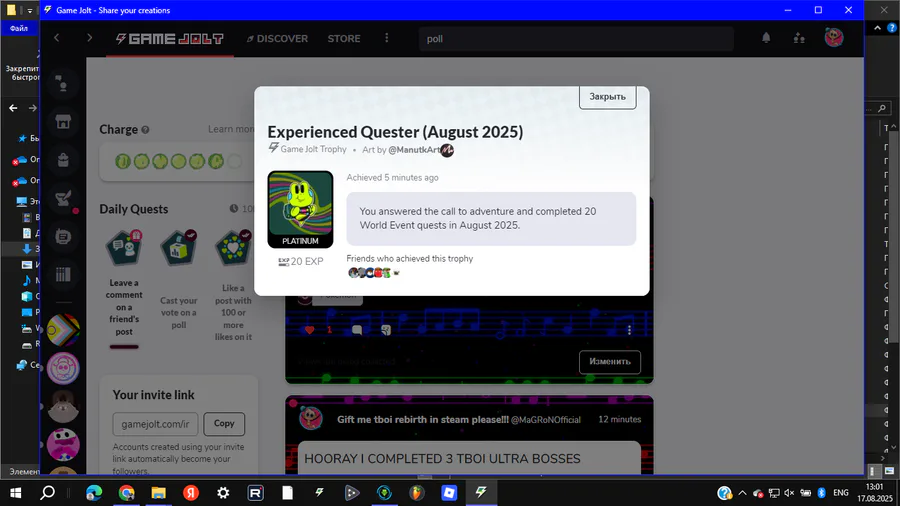This screenshot has height=506, width=900.
Task: Click the platinum trophy thumbnail image
Action: pos(300,209)
